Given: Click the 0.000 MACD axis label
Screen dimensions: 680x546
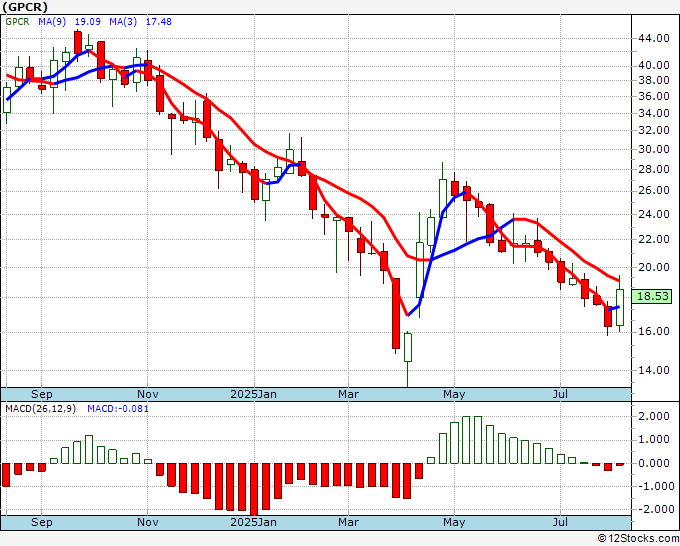Looking at the screenshot, I should click(654, 463).
